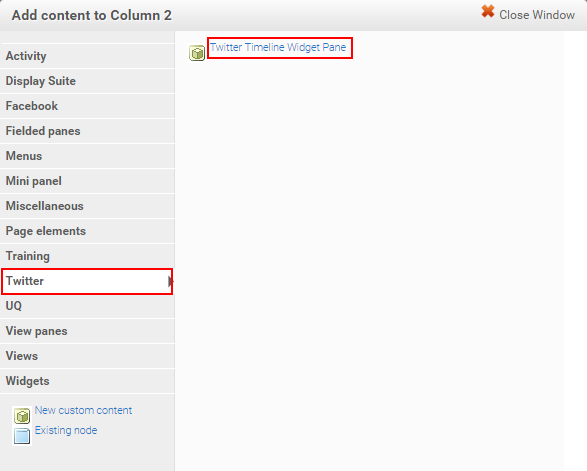Switch to the Facebook category

(x=87, y=106)
